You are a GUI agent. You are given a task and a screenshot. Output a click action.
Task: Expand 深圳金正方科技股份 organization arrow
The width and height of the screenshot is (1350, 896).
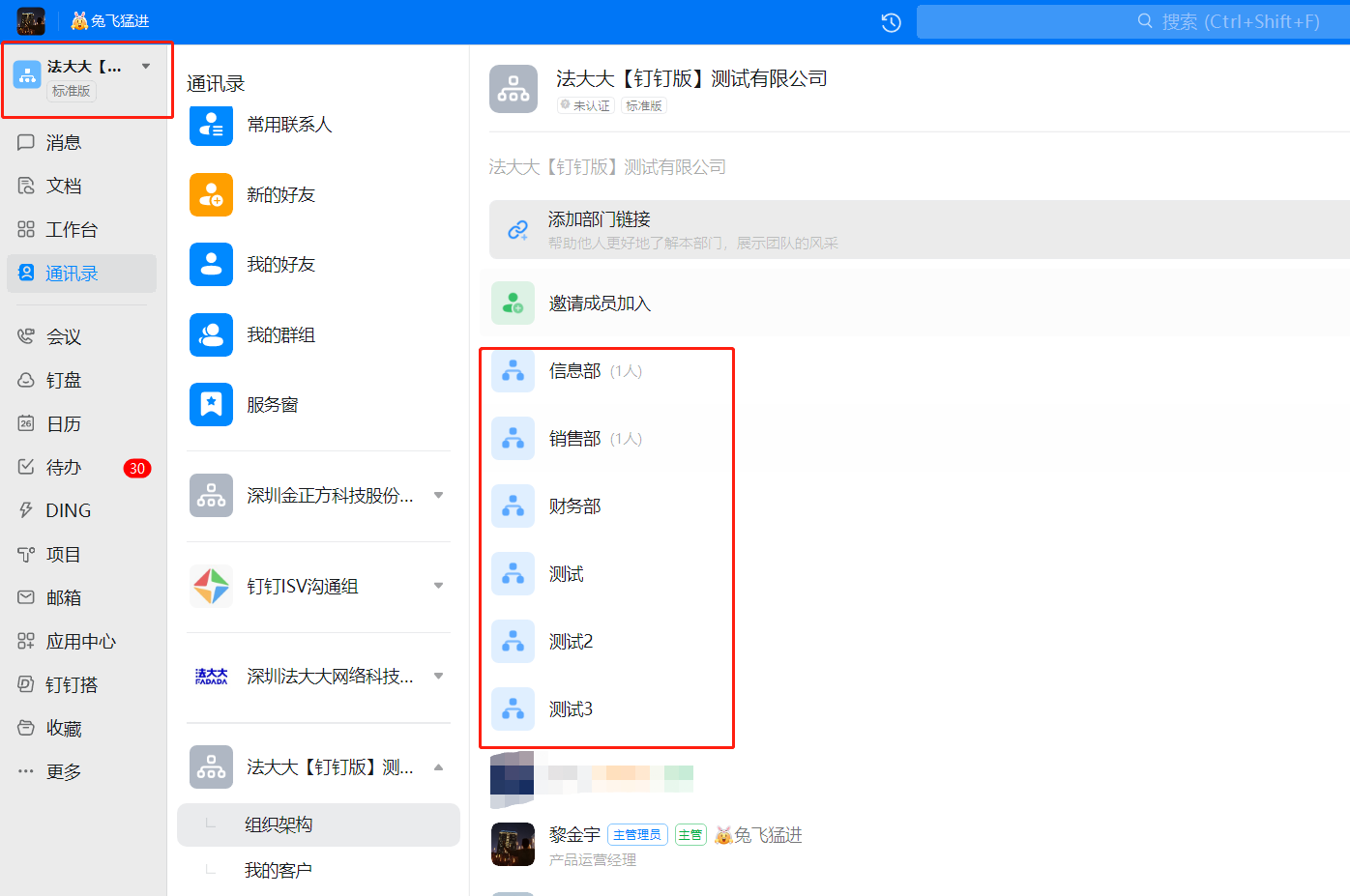pyautogui.click(x=438, y=495)
